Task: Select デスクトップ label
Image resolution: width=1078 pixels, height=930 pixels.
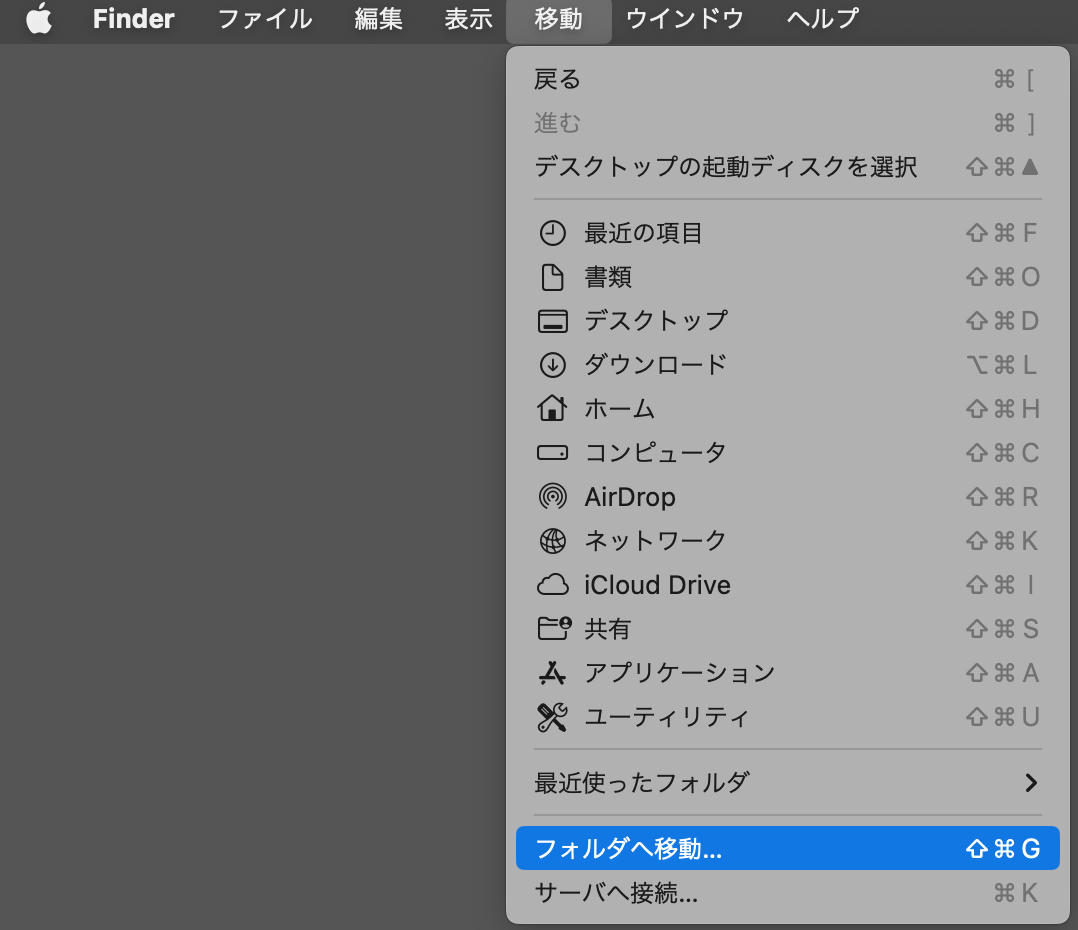Action: 655,321
